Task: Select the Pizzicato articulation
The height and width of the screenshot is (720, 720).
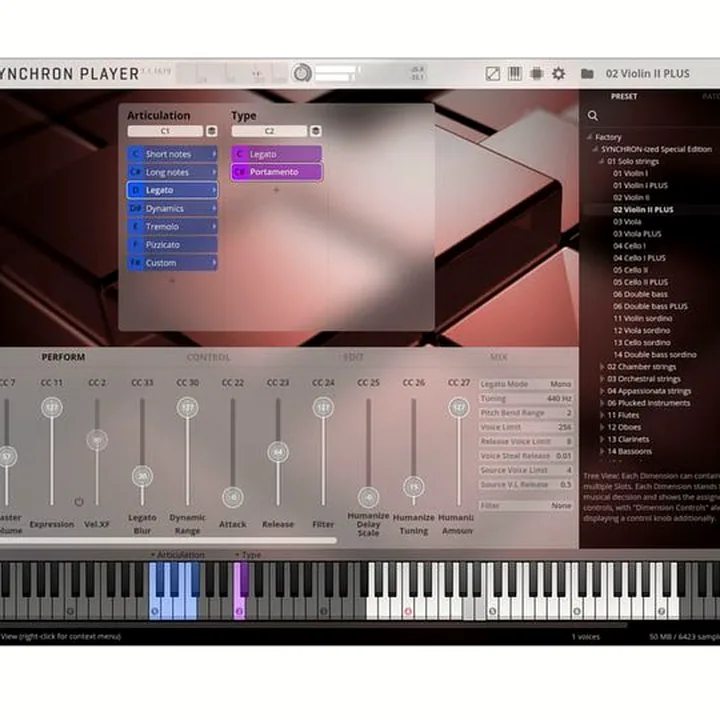Action: (x=172, y=245)
